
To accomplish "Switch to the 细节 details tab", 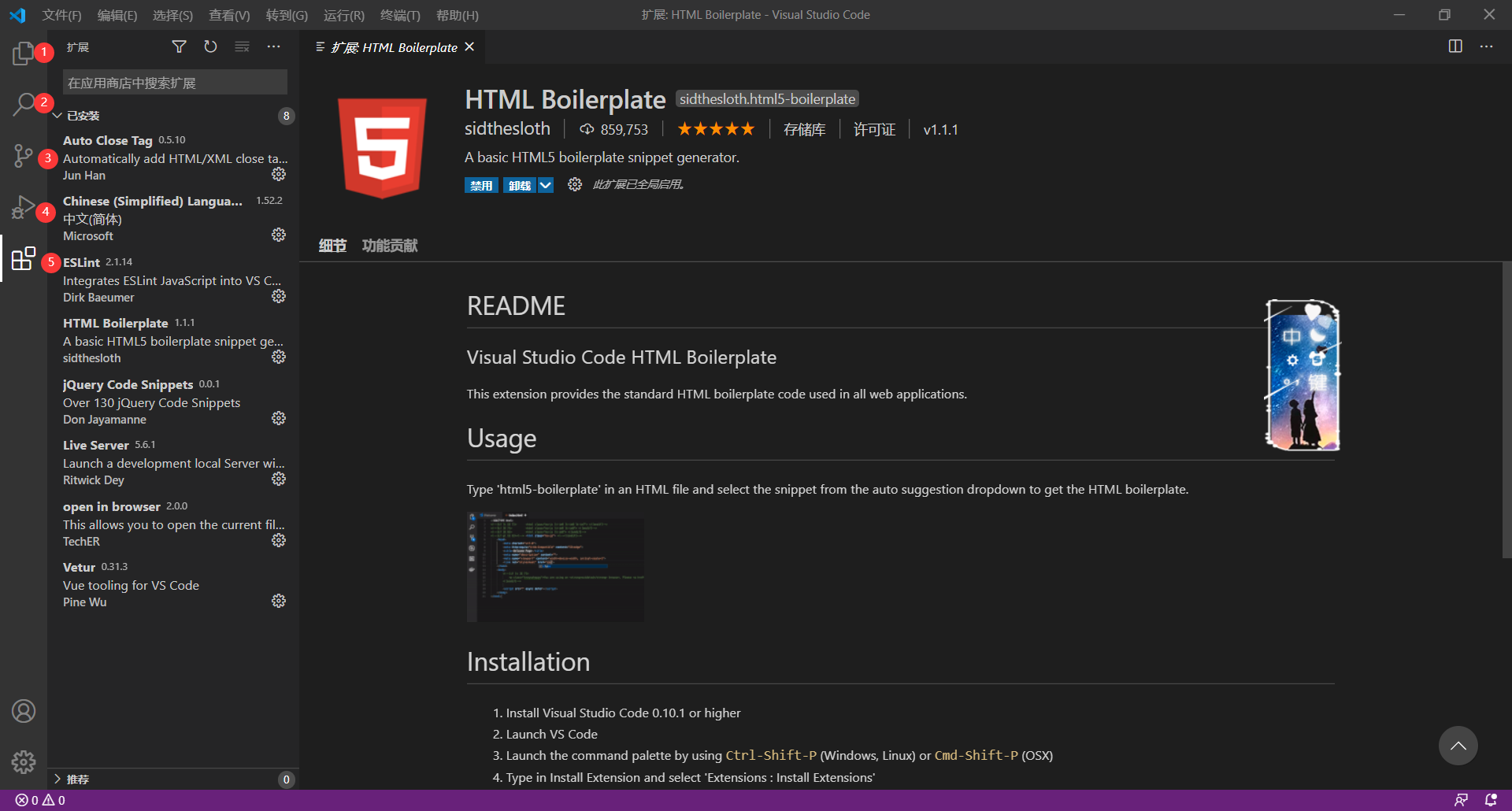I will click(332, 246).
